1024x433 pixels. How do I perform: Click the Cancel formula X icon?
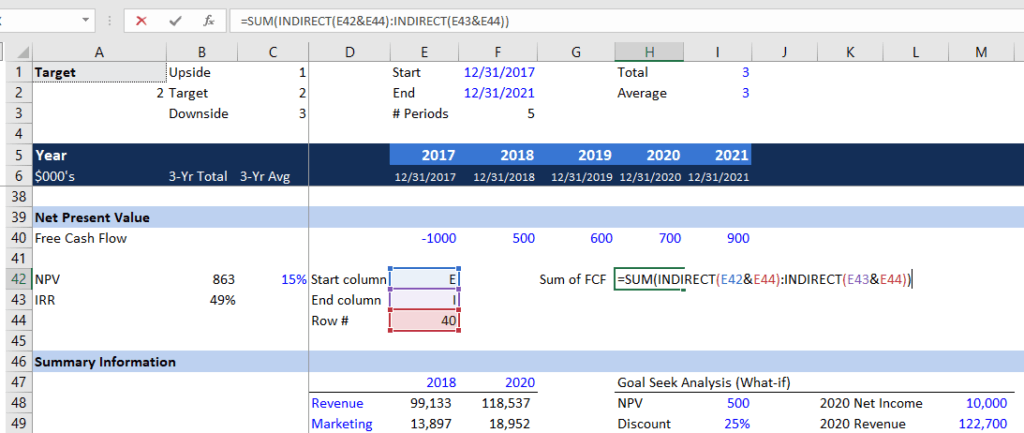(142, 20)
